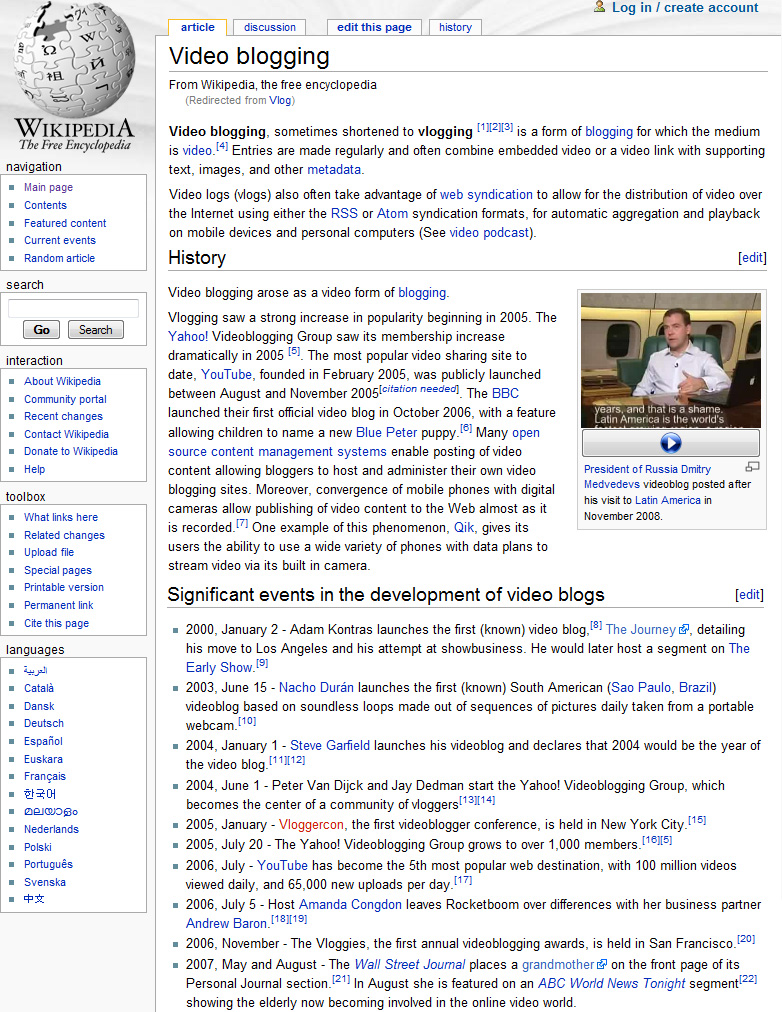Open the RSS link

pyautogui.click(x=344, y=214)
